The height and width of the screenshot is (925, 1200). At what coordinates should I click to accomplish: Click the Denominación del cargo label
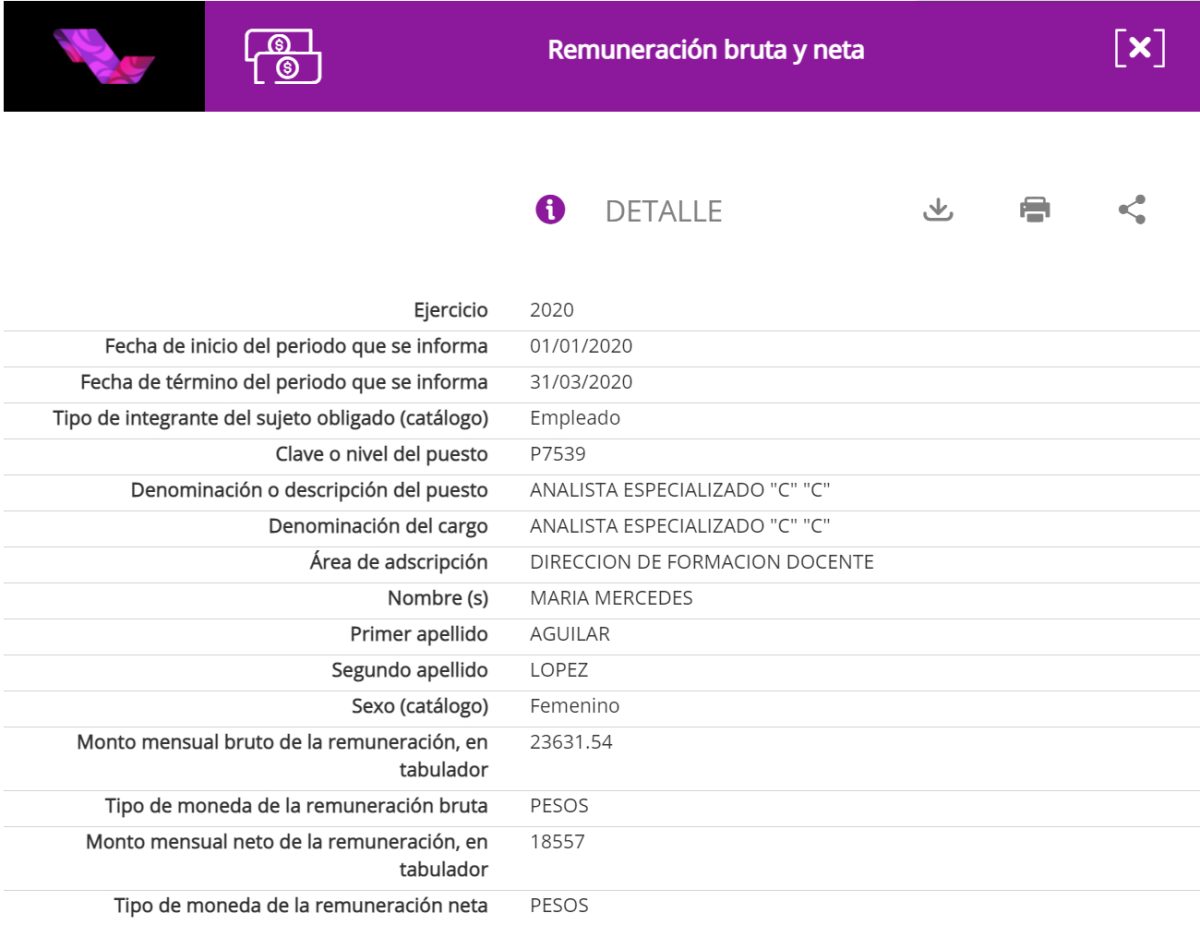coord(378,527)
